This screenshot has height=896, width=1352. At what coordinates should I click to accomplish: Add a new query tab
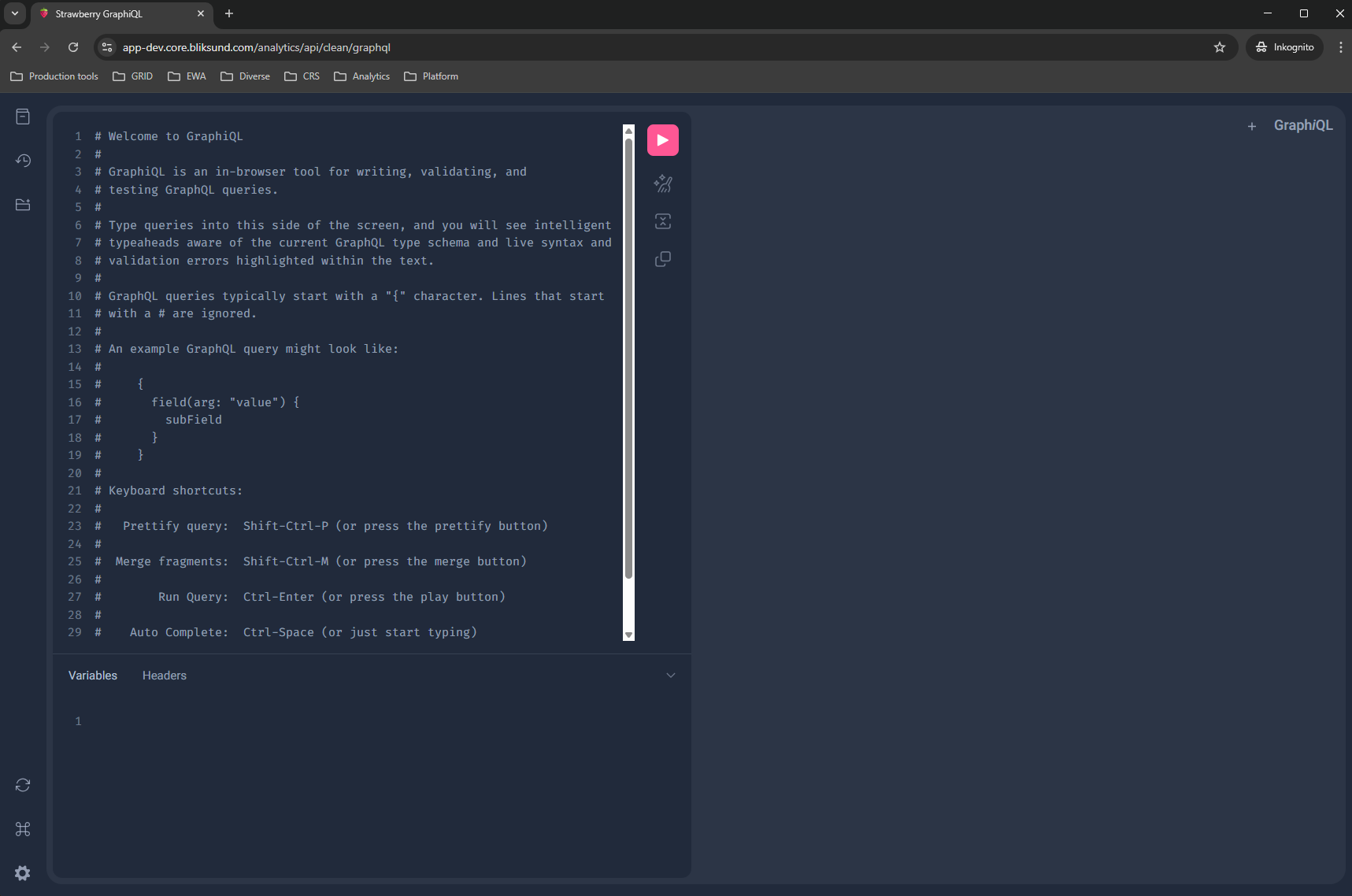pyautogui.click(x=1251, y=126)
